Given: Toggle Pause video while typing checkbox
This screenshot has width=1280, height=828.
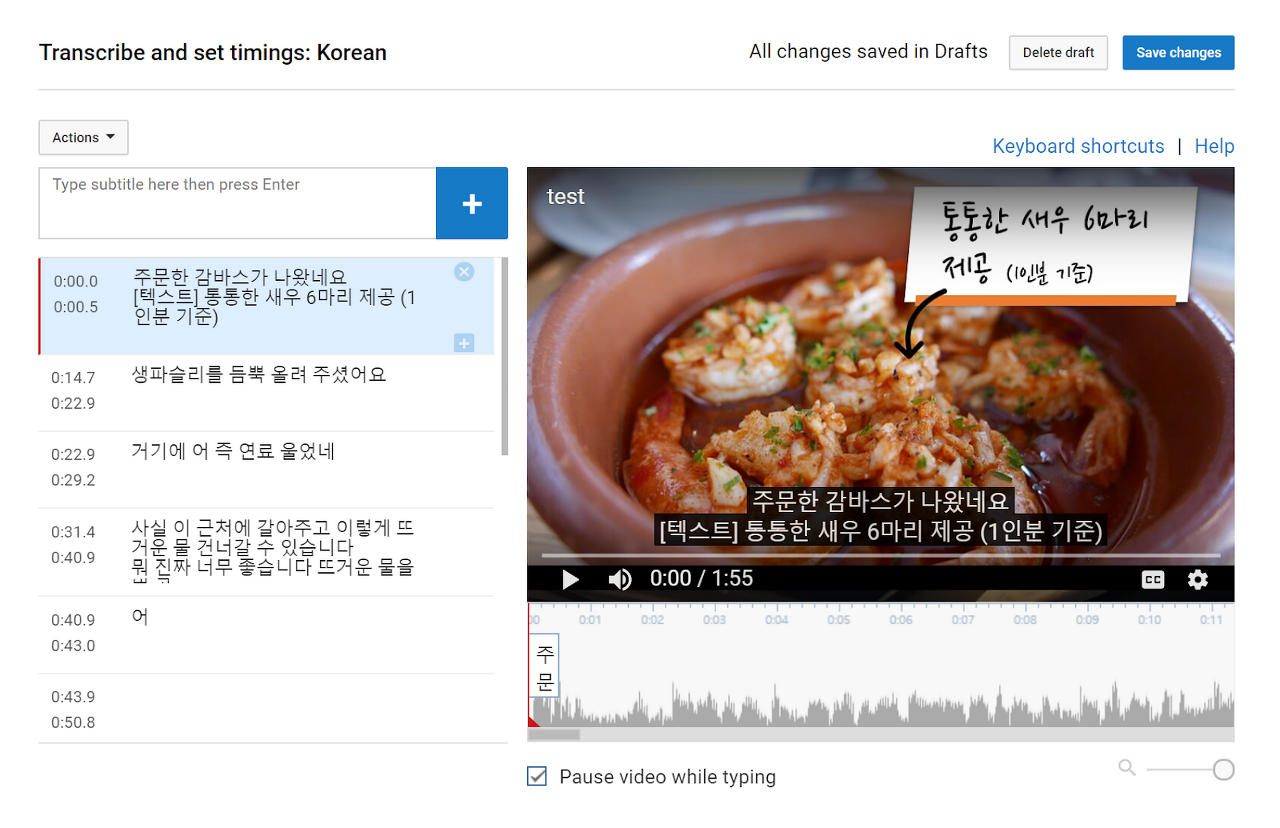Looking at the screenshot, I should tap(537, 776).
